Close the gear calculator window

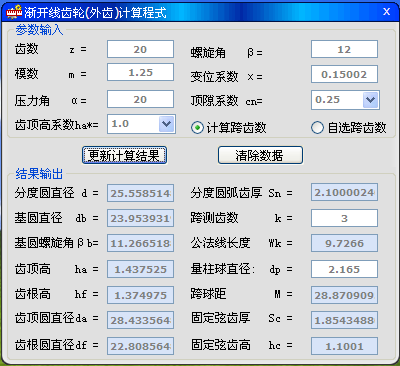click(386, 12)
